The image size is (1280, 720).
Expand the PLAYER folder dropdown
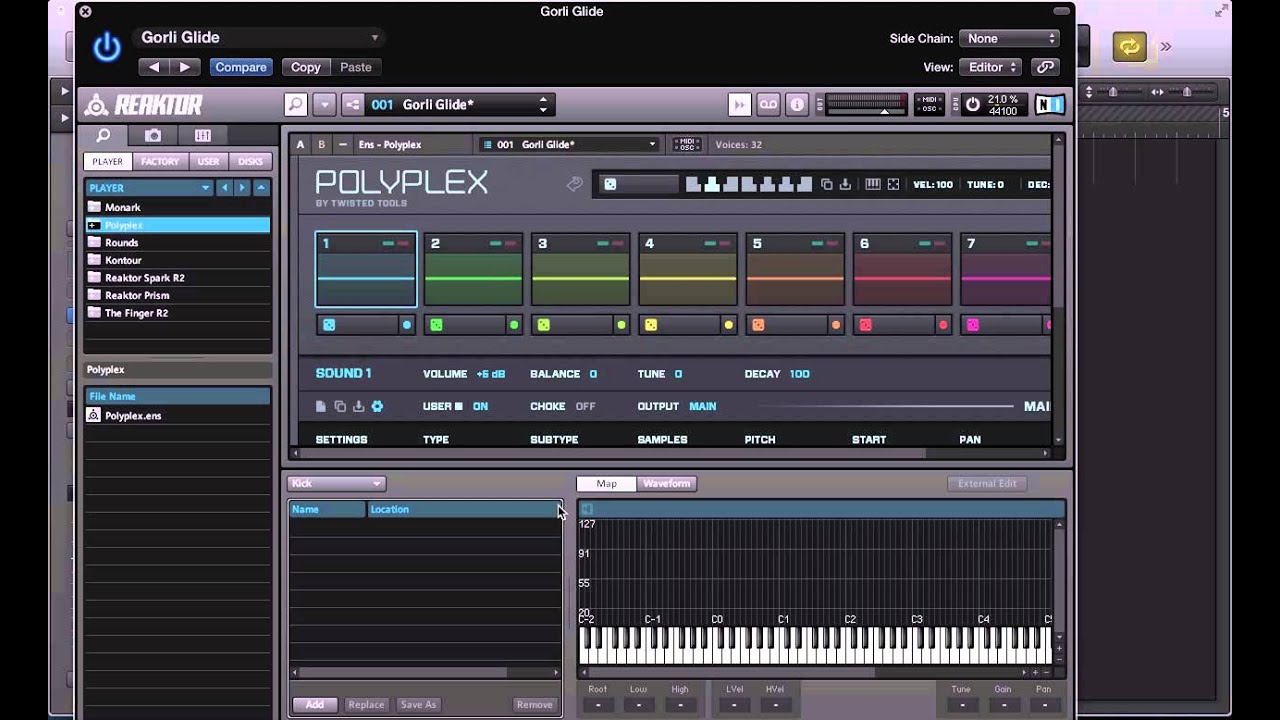tap(149, 188)
